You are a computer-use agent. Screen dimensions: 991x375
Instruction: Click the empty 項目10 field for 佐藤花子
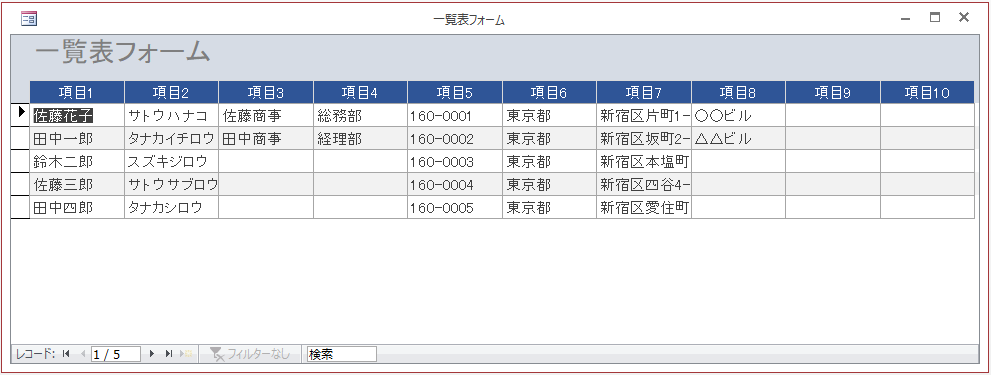click(927, 116)
